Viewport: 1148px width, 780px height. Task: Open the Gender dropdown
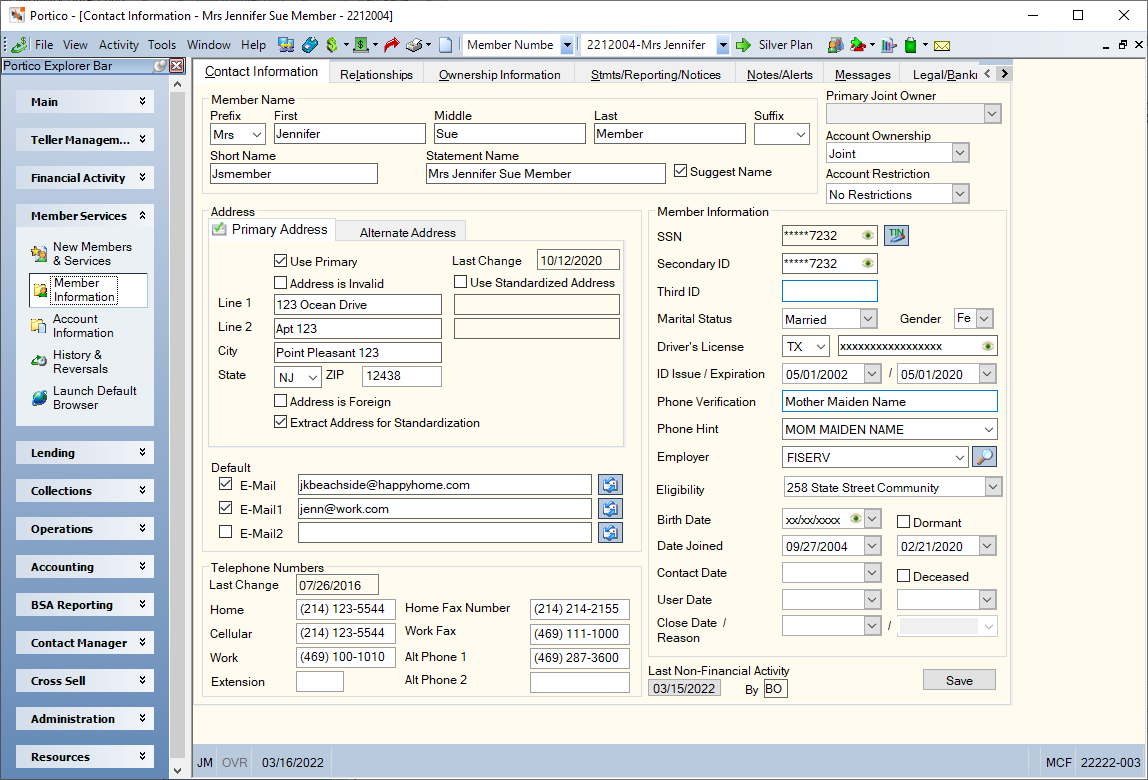[x=985, y=319]
